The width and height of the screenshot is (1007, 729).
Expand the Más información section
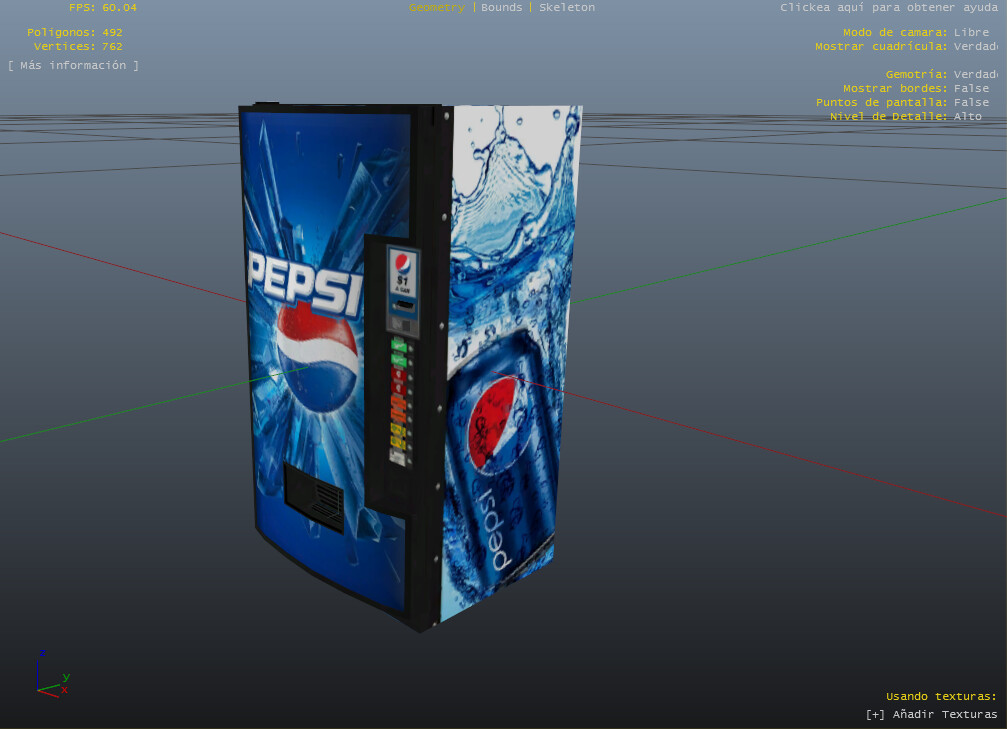pyautogui.click(x=73, y=66)
